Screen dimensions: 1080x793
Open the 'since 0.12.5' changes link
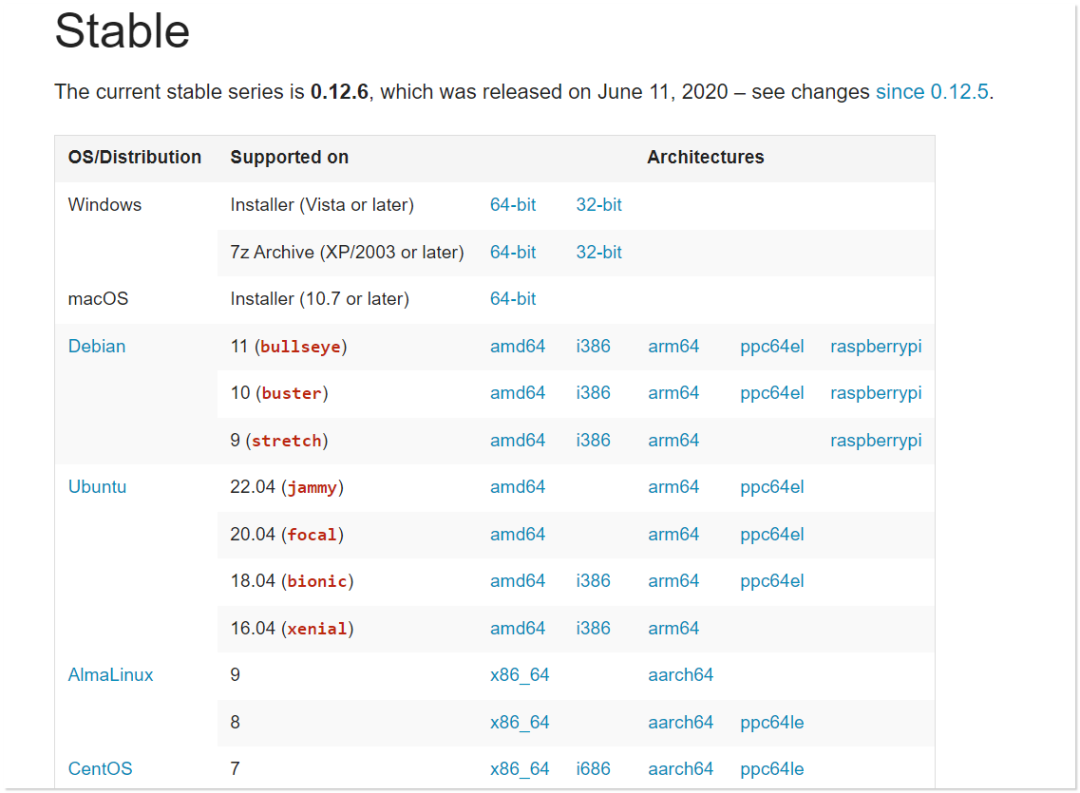point(932,92)
